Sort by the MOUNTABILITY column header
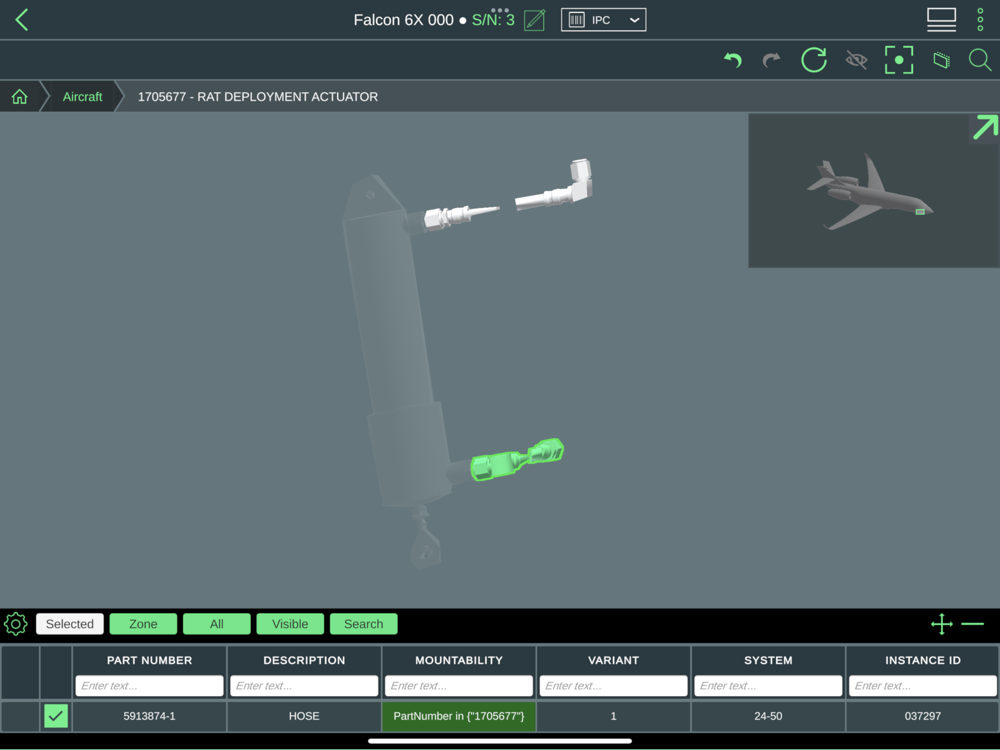Image resolution: width=1000 pixels, height=750 pixels. 459,660
